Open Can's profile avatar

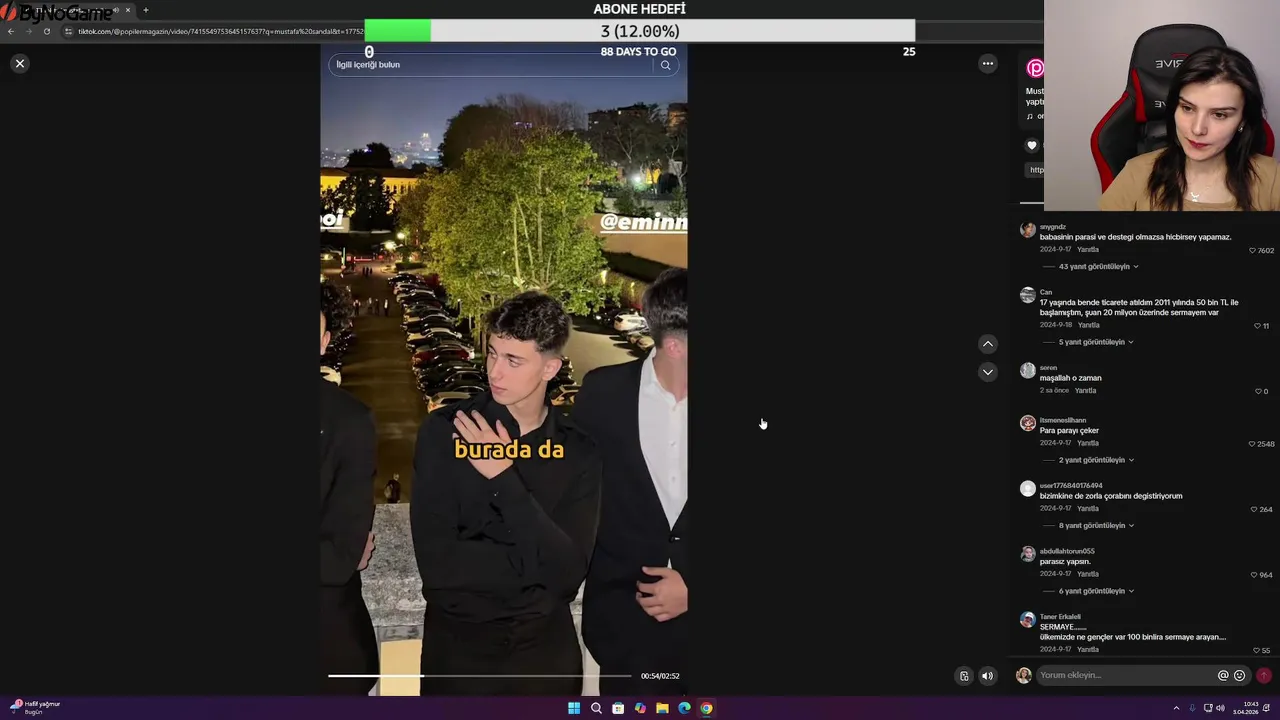[x=1027, y=295]
